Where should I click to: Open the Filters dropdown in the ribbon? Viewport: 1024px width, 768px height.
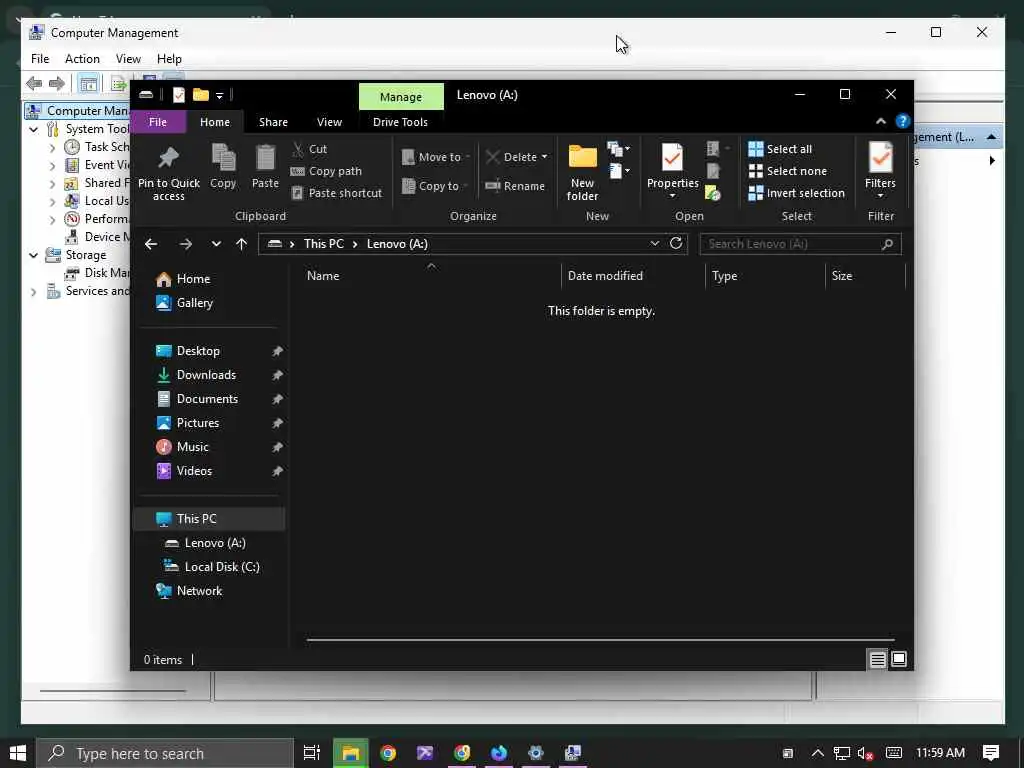tap(880, 172)
